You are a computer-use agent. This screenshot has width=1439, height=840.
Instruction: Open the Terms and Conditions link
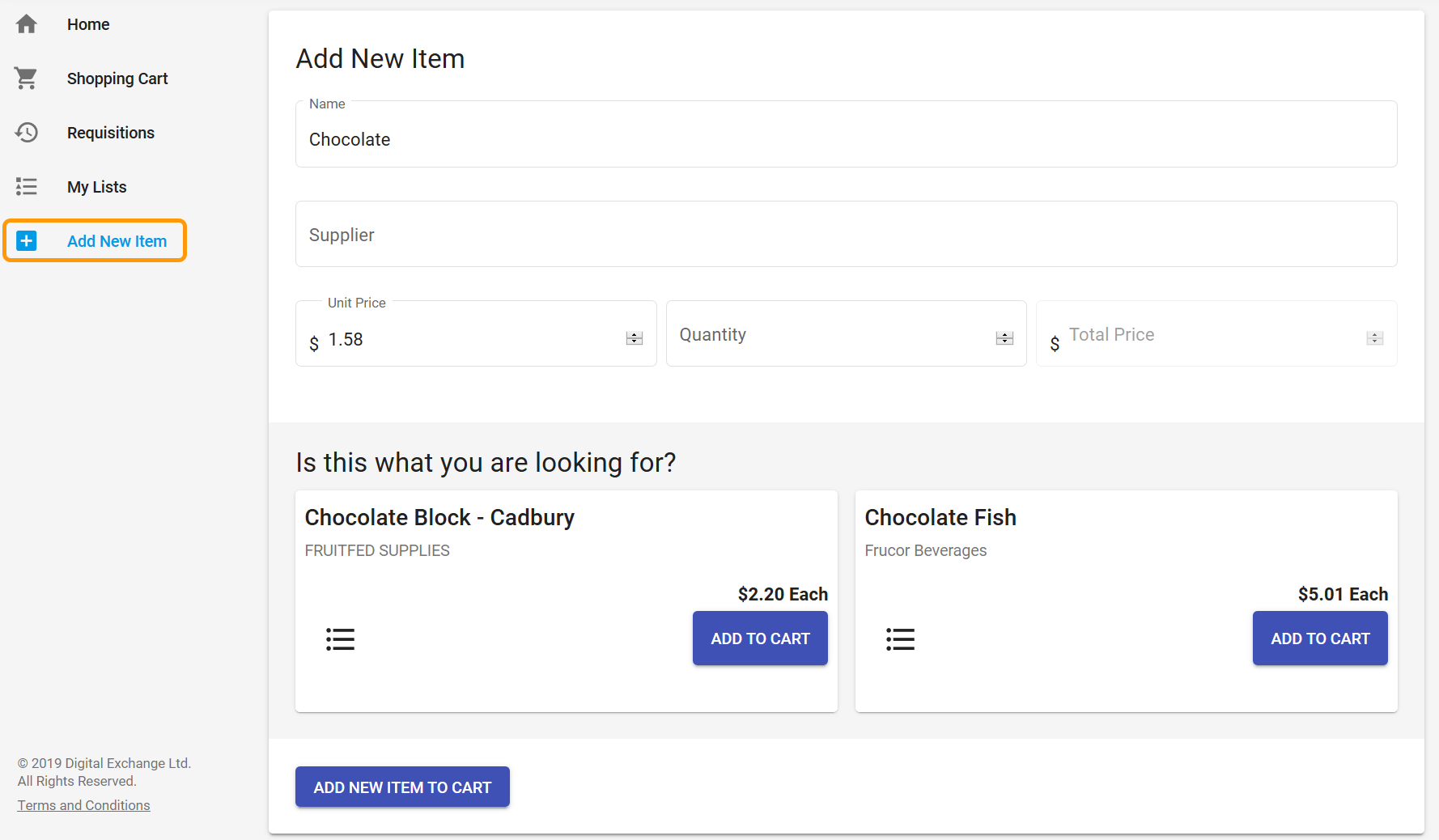pos(84,805)
